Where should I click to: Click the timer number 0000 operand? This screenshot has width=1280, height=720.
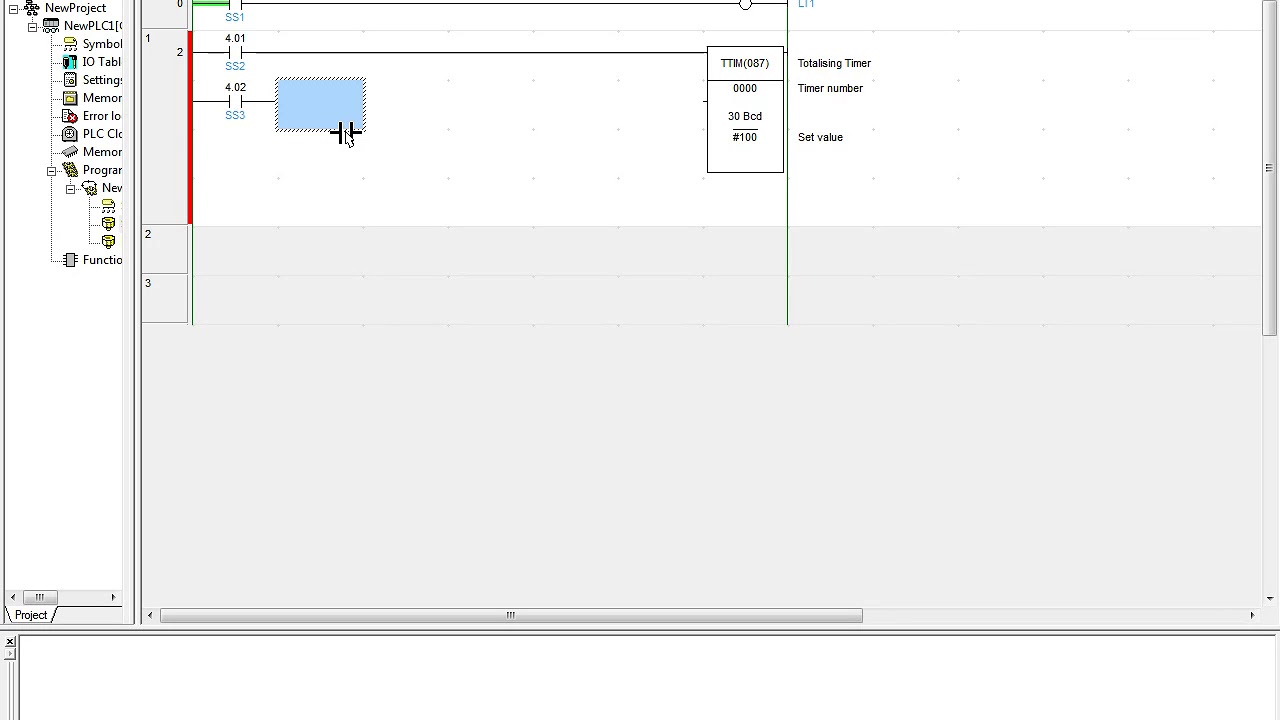(x=745, y=88)
